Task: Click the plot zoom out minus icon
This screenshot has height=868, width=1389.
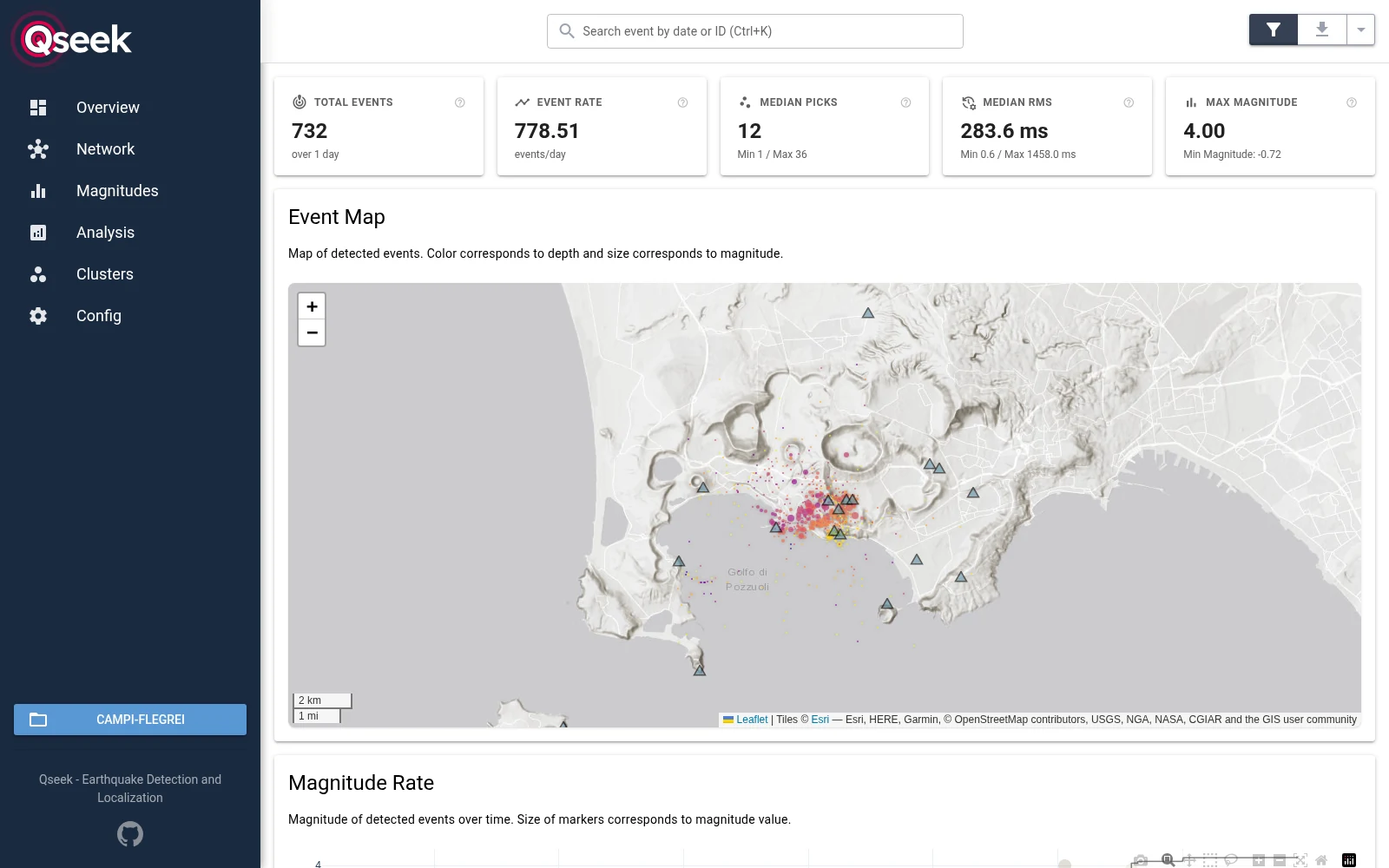Action: click(1280, 860)
